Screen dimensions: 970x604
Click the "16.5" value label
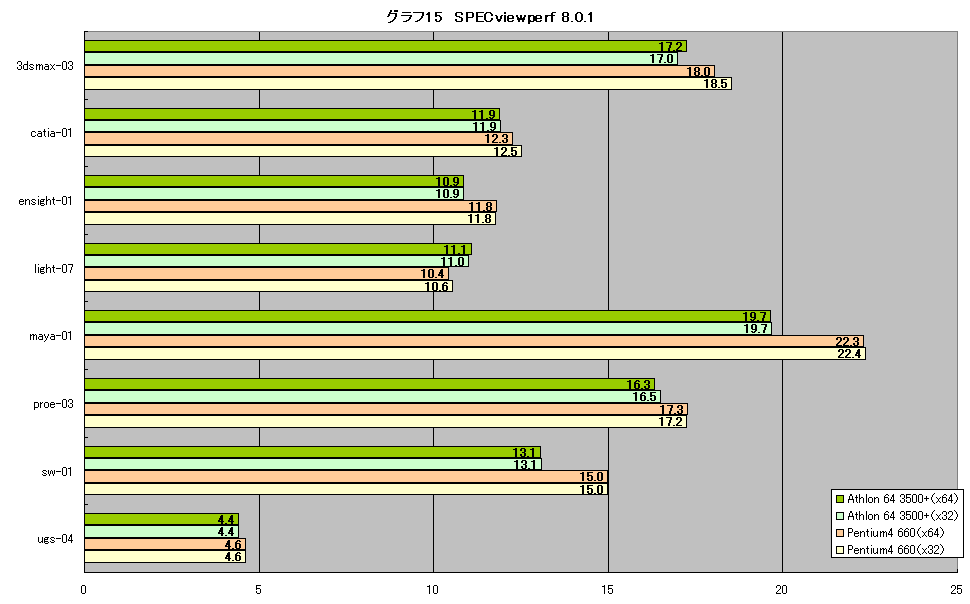[x=644, y=397]
